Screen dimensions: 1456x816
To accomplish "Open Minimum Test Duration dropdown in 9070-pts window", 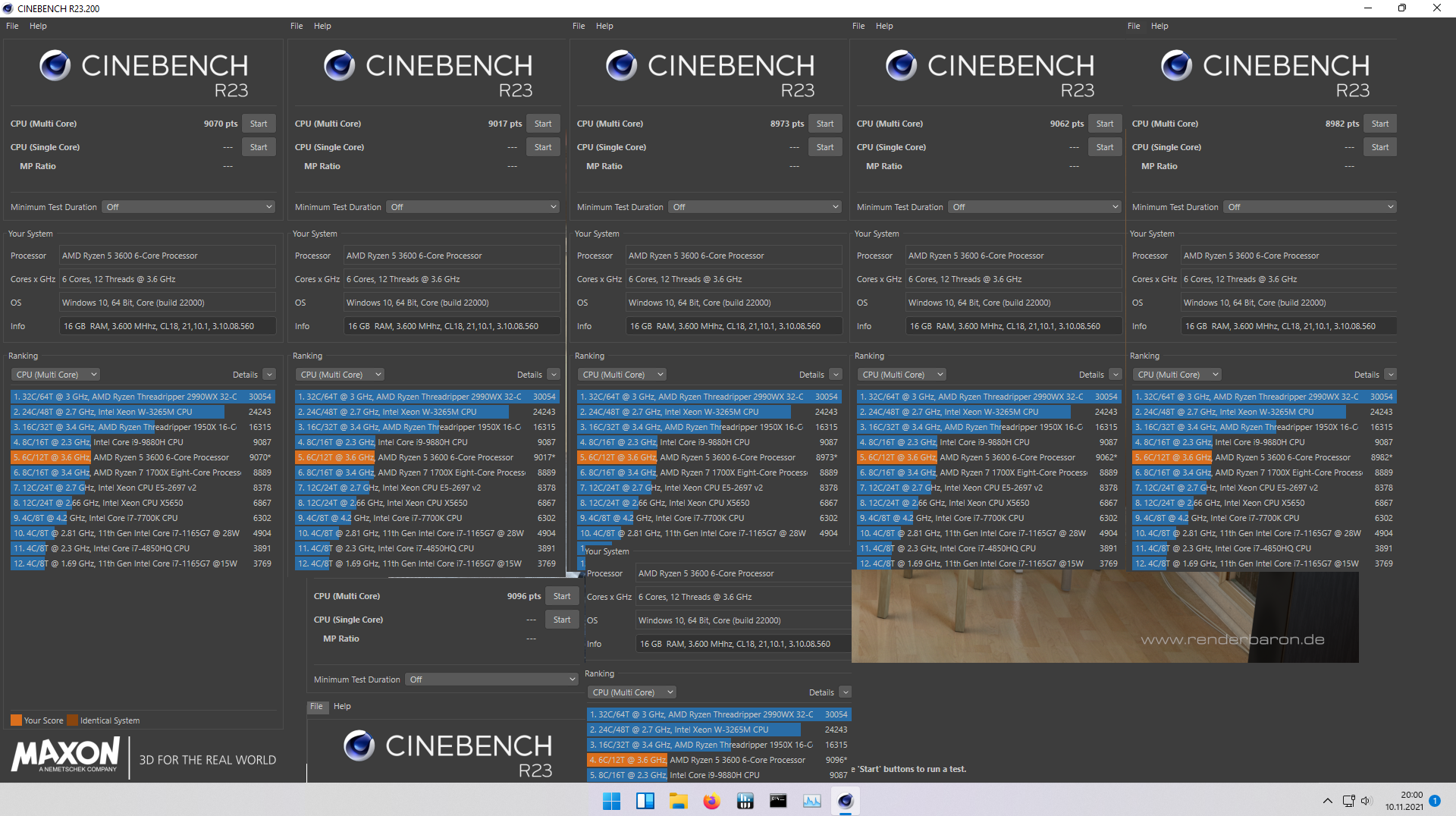I will coord(188,207).
